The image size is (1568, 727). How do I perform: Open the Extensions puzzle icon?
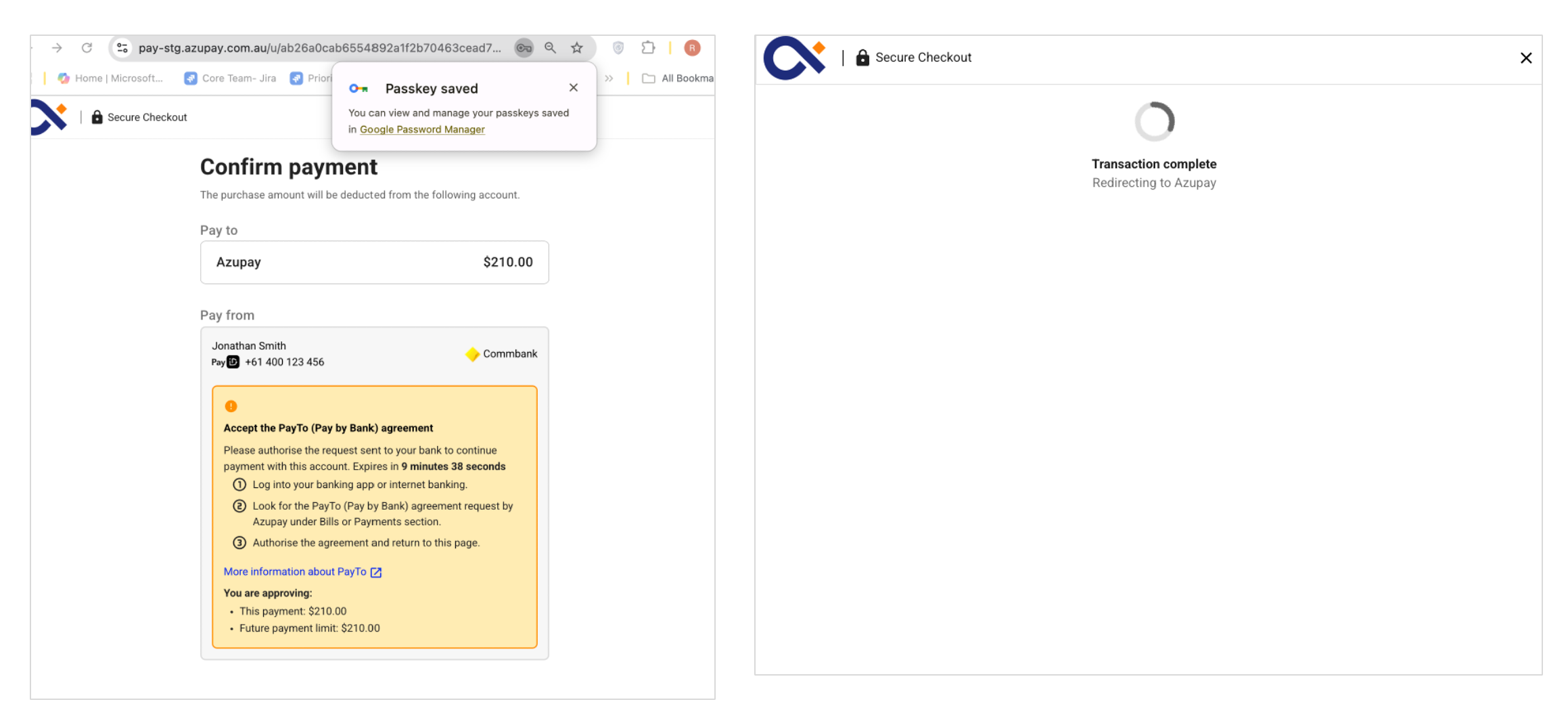tap(648, 48)
